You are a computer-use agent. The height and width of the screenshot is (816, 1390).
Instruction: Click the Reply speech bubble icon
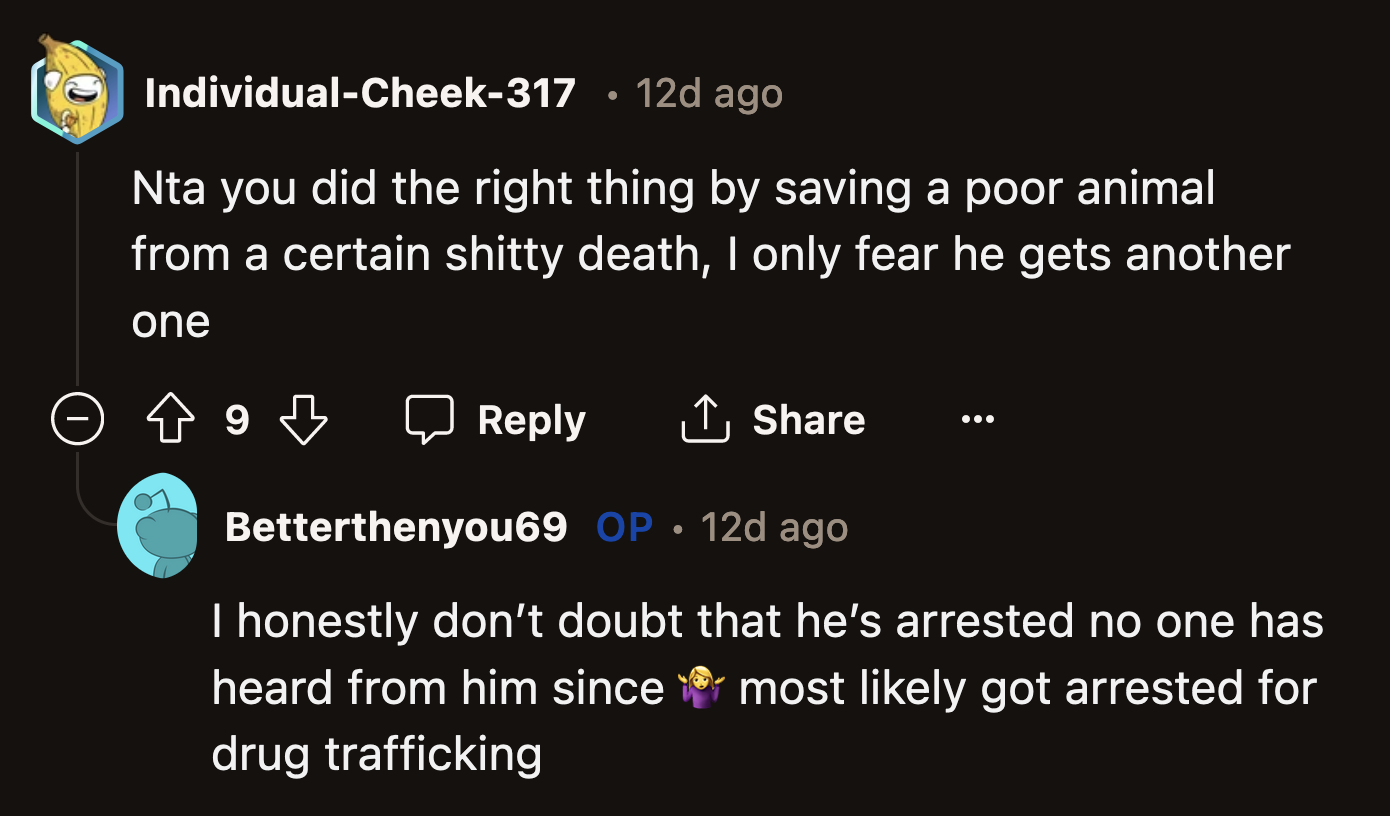click(430, 419)
